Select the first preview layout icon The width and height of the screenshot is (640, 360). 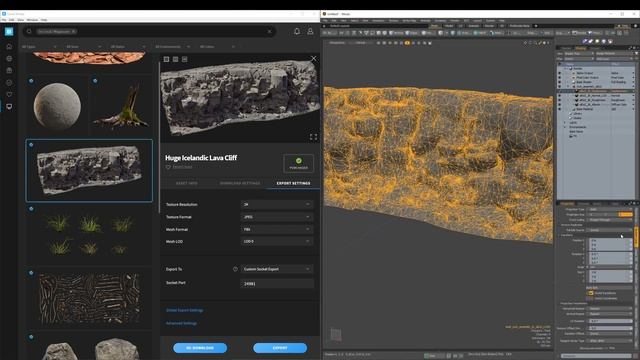tap(167, 59)
